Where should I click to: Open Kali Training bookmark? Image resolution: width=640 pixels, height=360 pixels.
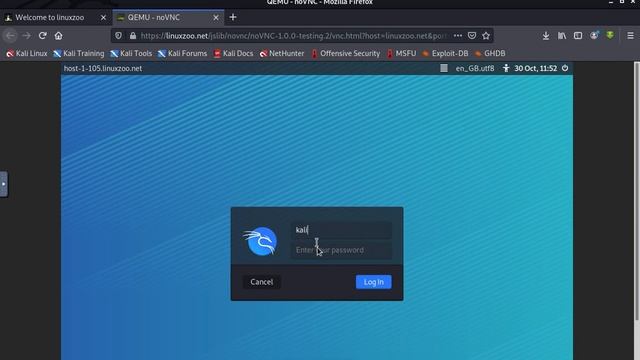coord(79,53)
